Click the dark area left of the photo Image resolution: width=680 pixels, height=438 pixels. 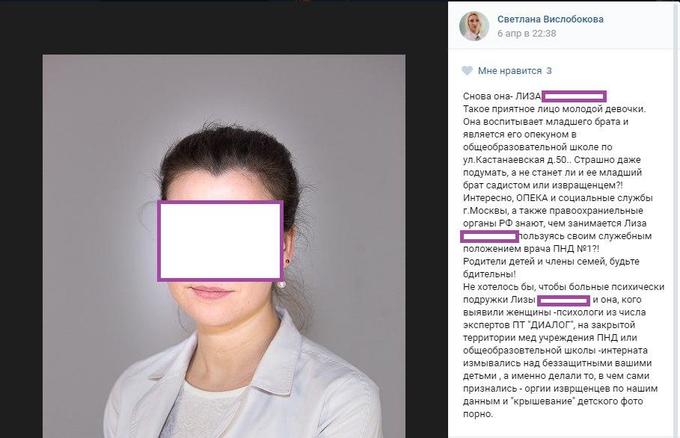(21, 243)
